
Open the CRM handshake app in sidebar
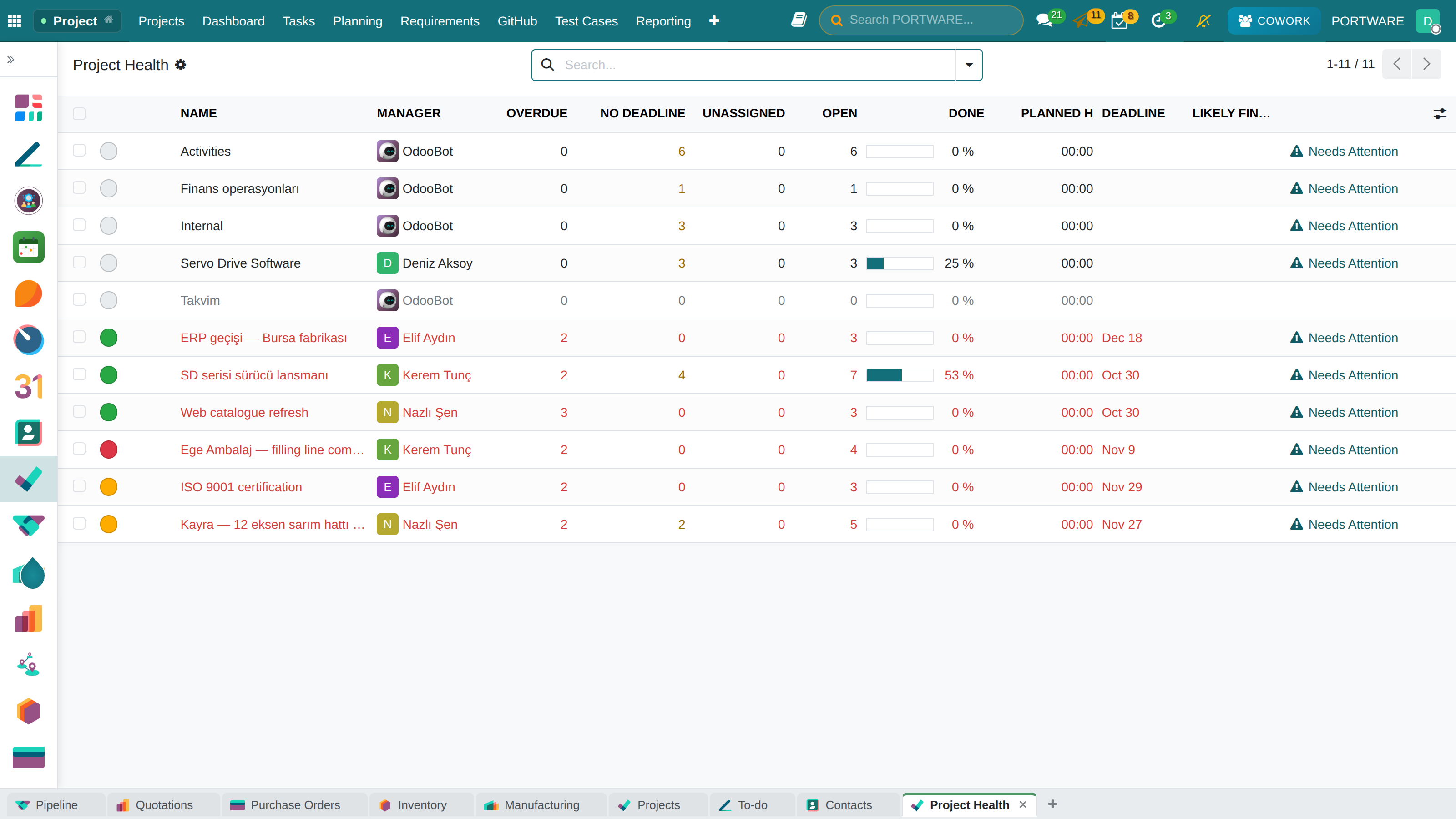[x=29, y=526]
